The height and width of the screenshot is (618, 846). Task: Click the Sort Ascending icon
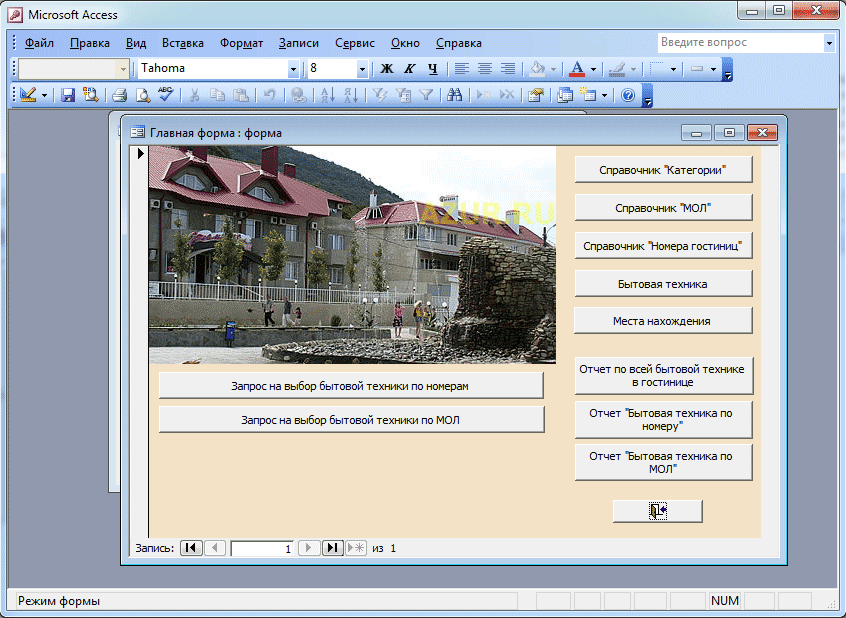pos(326,95)
